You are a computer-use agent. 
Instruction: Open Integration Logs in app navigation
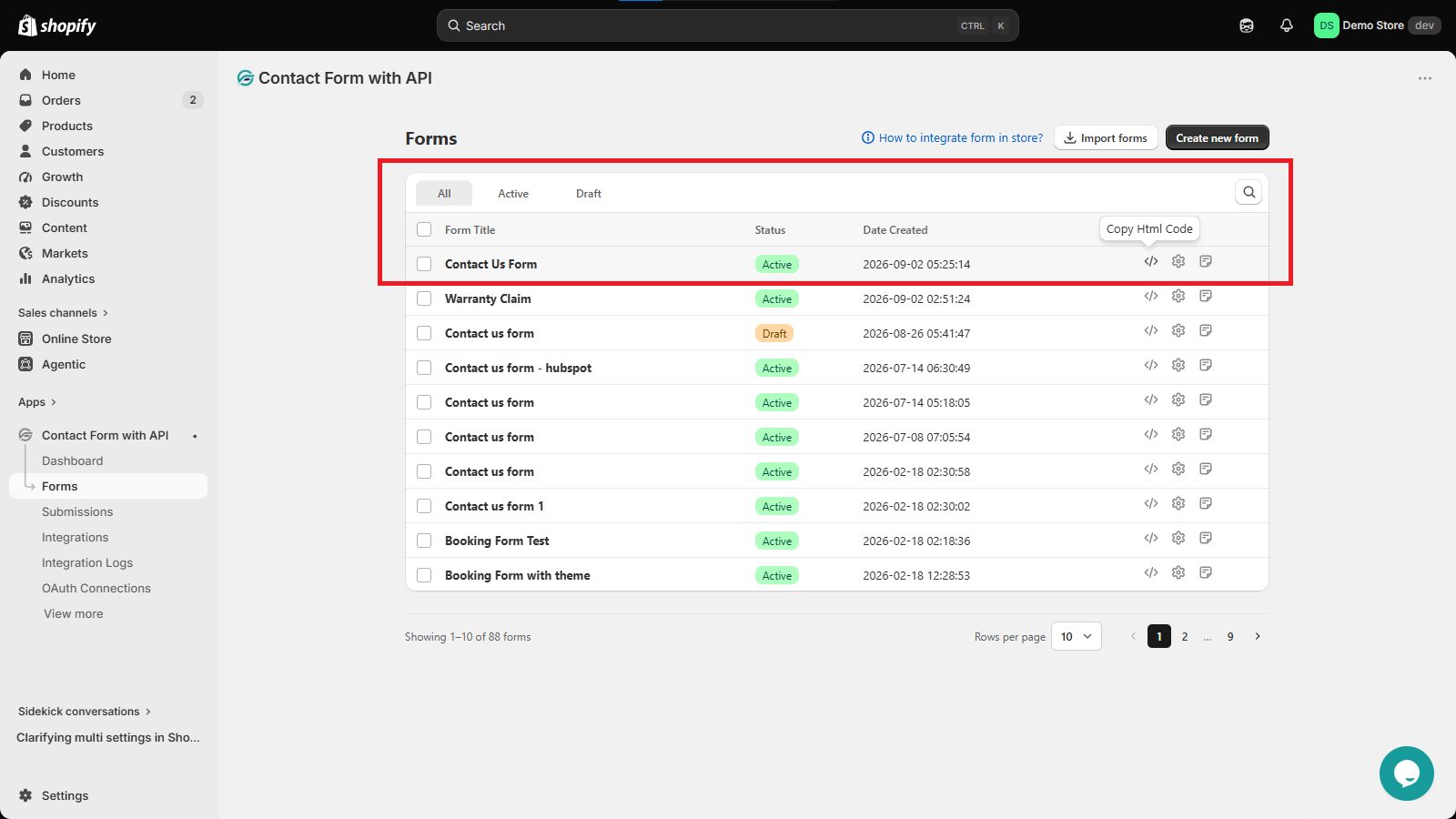(87, 563)
